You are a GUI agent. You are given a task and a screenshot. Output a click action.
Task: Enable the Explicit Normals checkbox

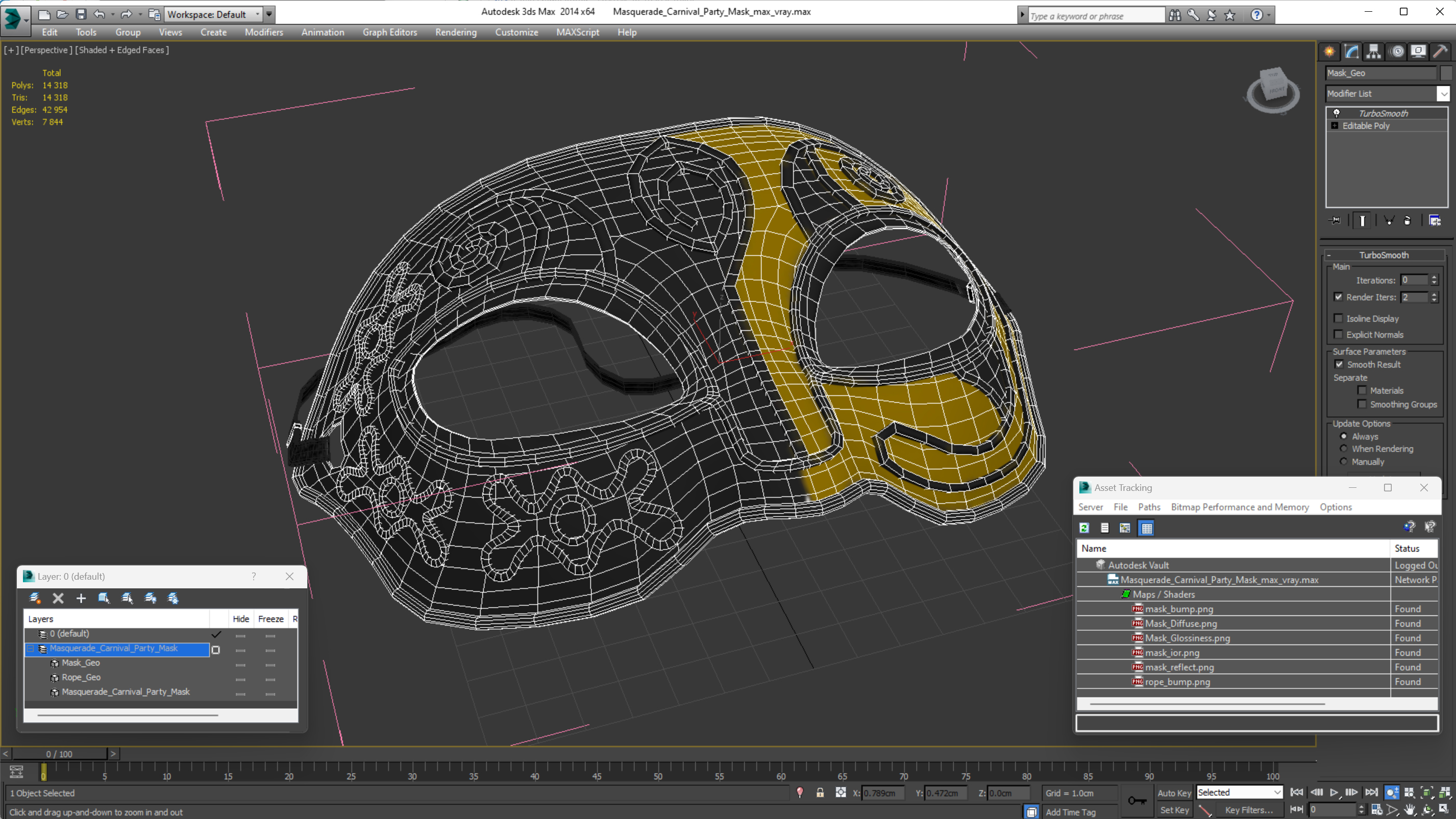pos(1339,334)
